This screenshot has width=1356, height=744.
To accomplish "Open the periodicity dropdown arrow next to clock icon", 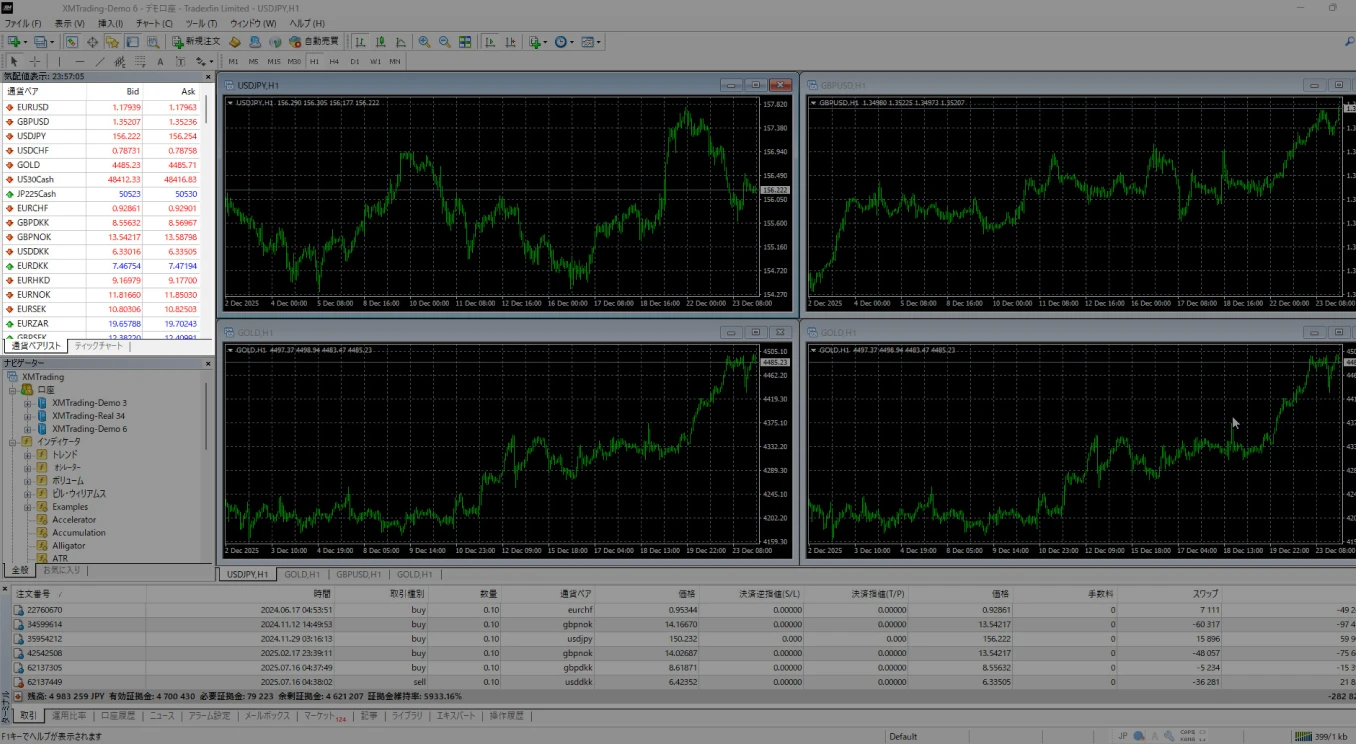I will point(572,41).
